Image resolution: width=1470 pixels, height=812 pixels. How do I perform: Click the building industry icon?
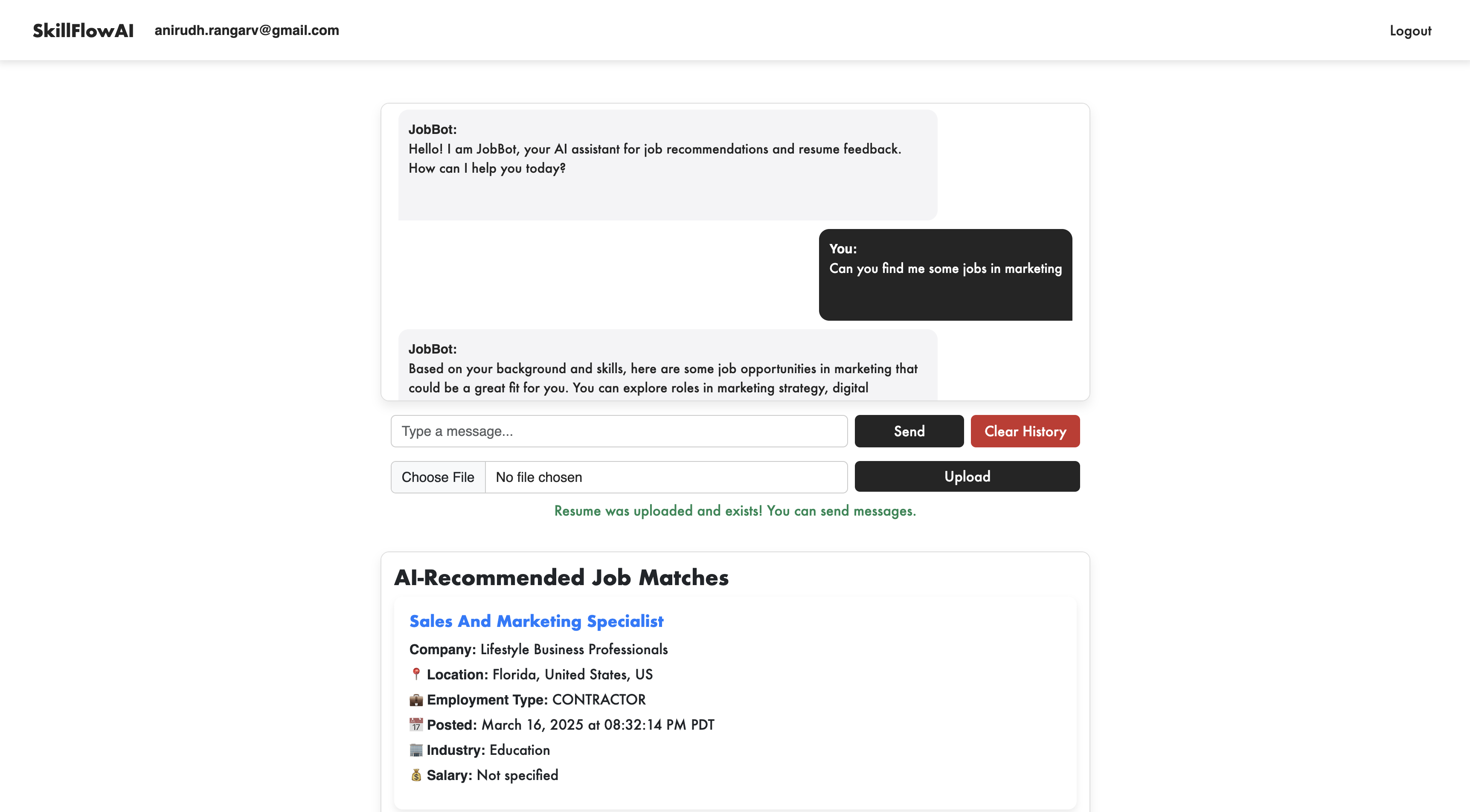[x=416, y=750]
